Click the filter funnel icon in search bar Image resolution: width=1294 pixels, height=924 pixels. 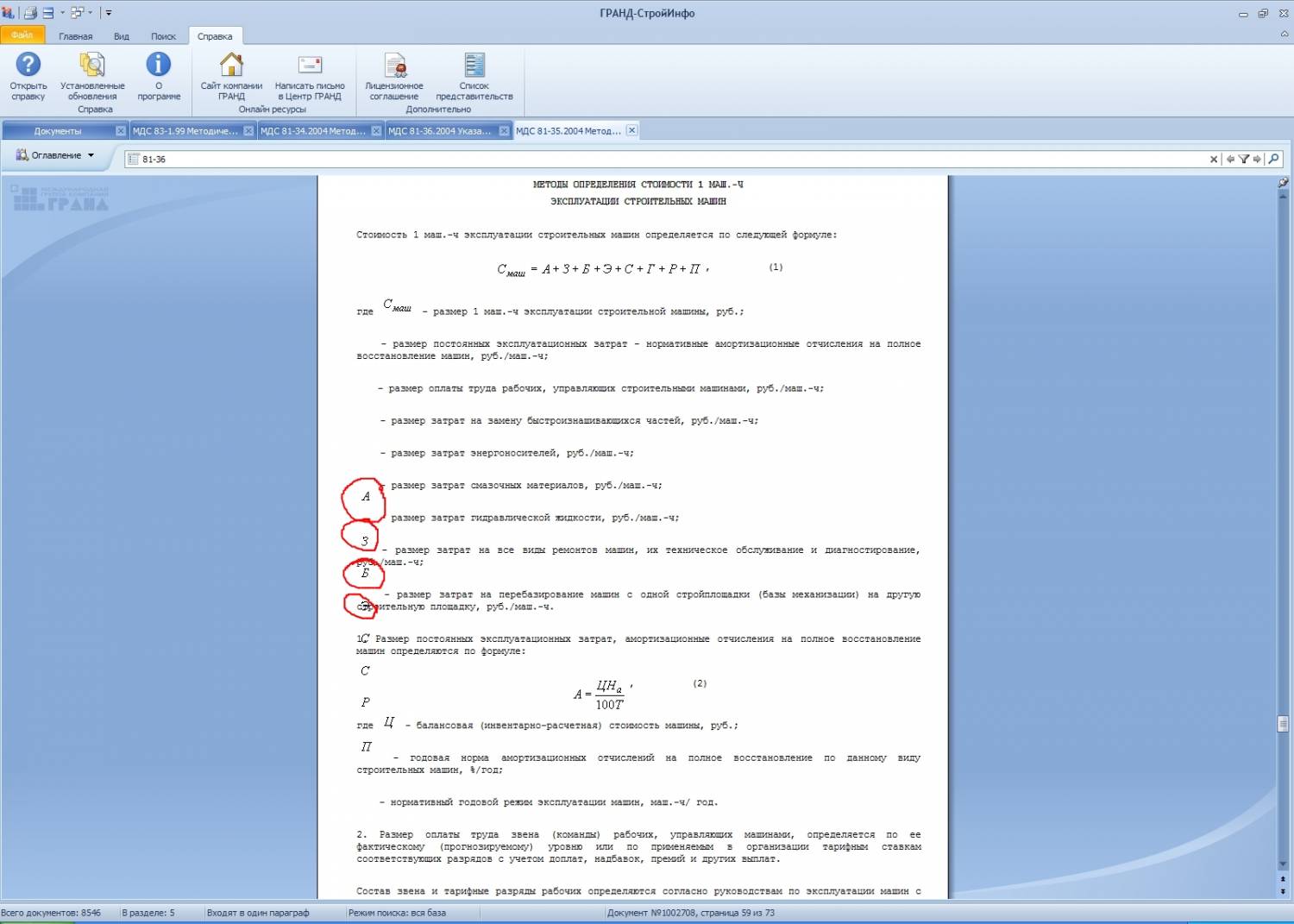1244,159
